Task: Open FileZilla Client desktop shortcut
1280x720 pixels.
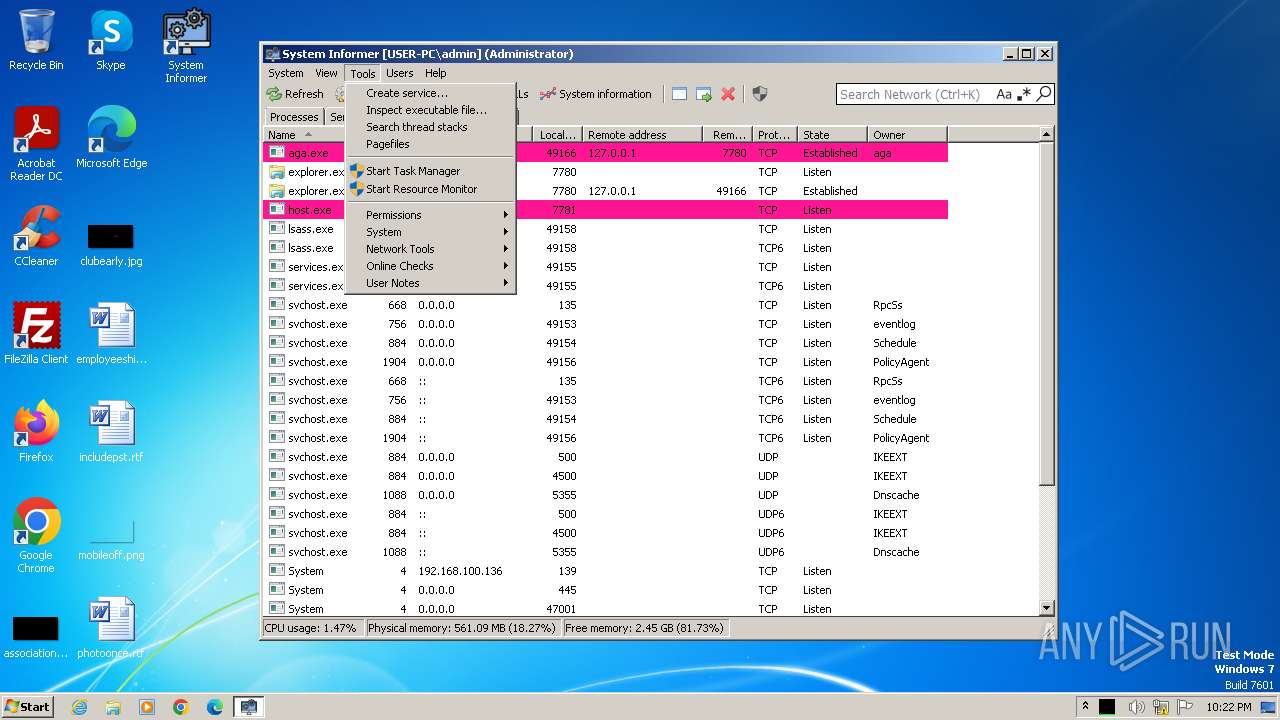Action: tap(36, 333)
